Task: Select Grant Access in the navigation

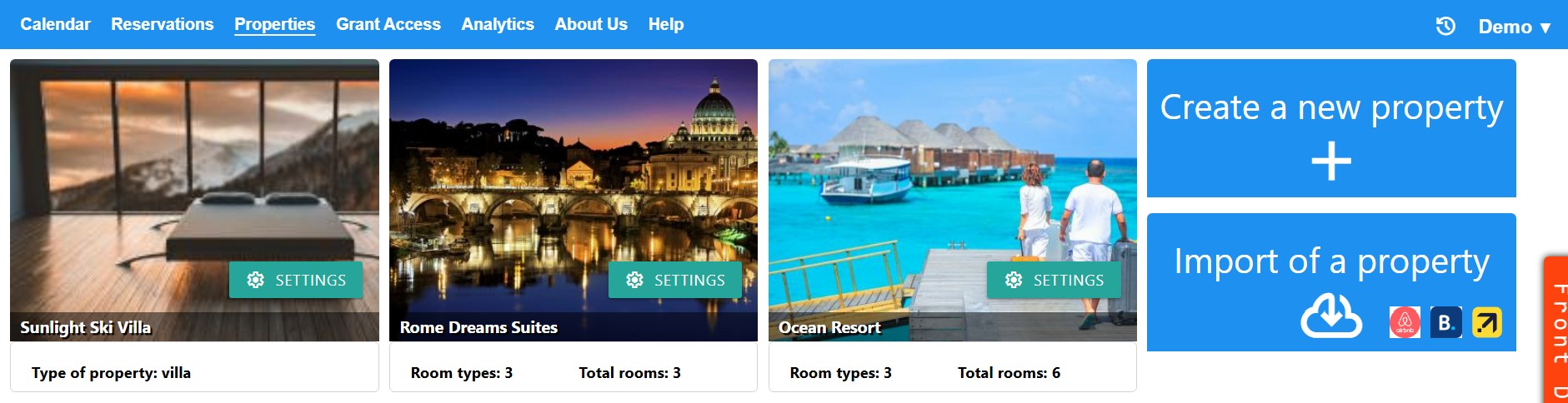Action: pos(388,24)
